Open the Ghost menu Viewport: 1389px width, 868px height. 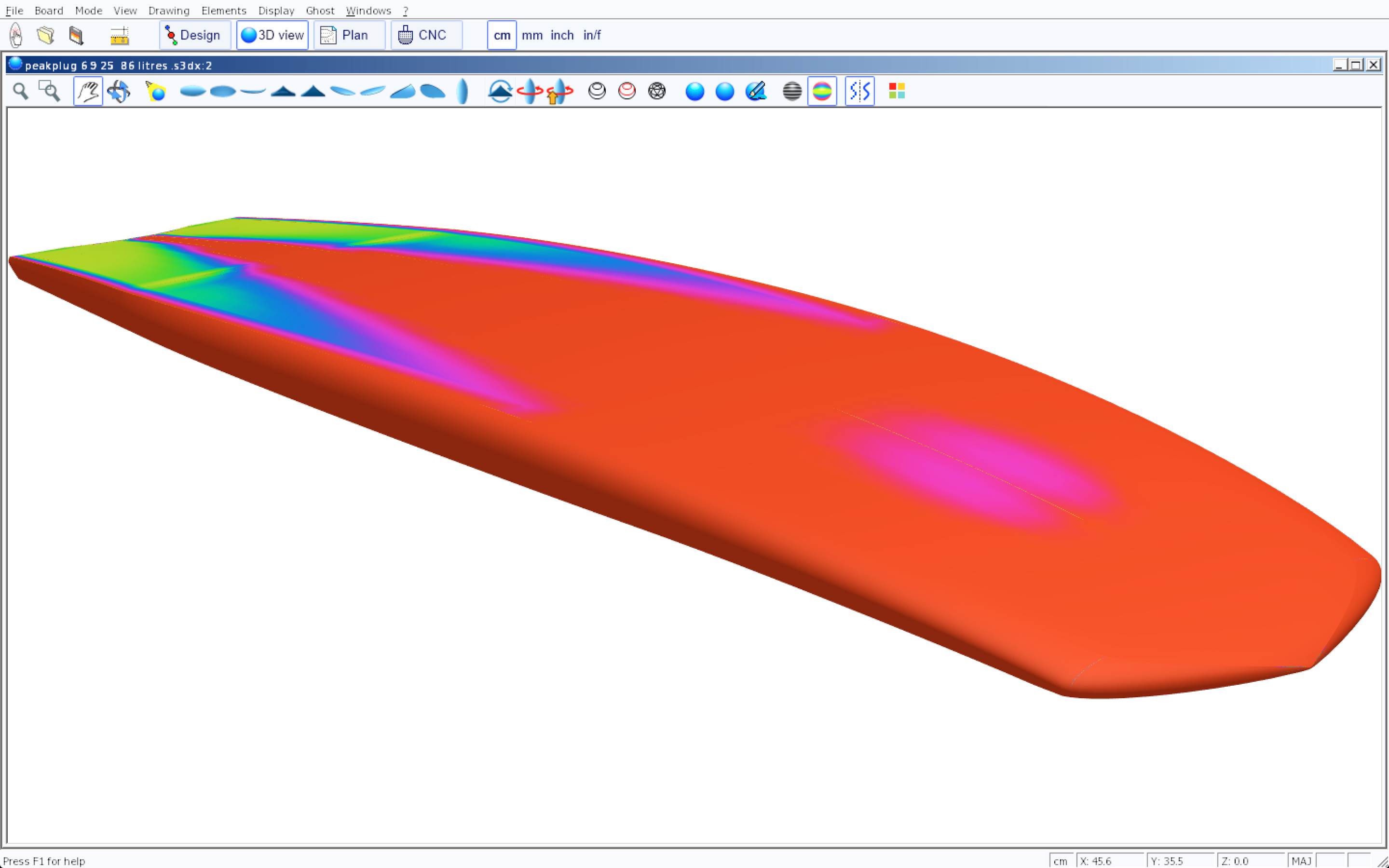tap(320, 10)
